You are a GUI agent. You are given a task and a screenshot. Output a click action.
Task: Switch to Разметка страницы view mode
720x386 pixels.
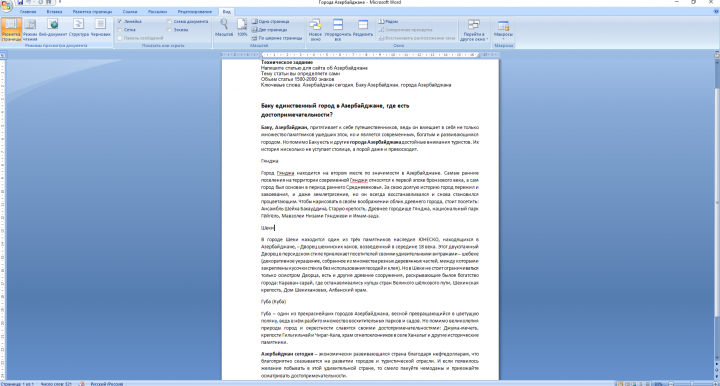[x=11, y=30]
